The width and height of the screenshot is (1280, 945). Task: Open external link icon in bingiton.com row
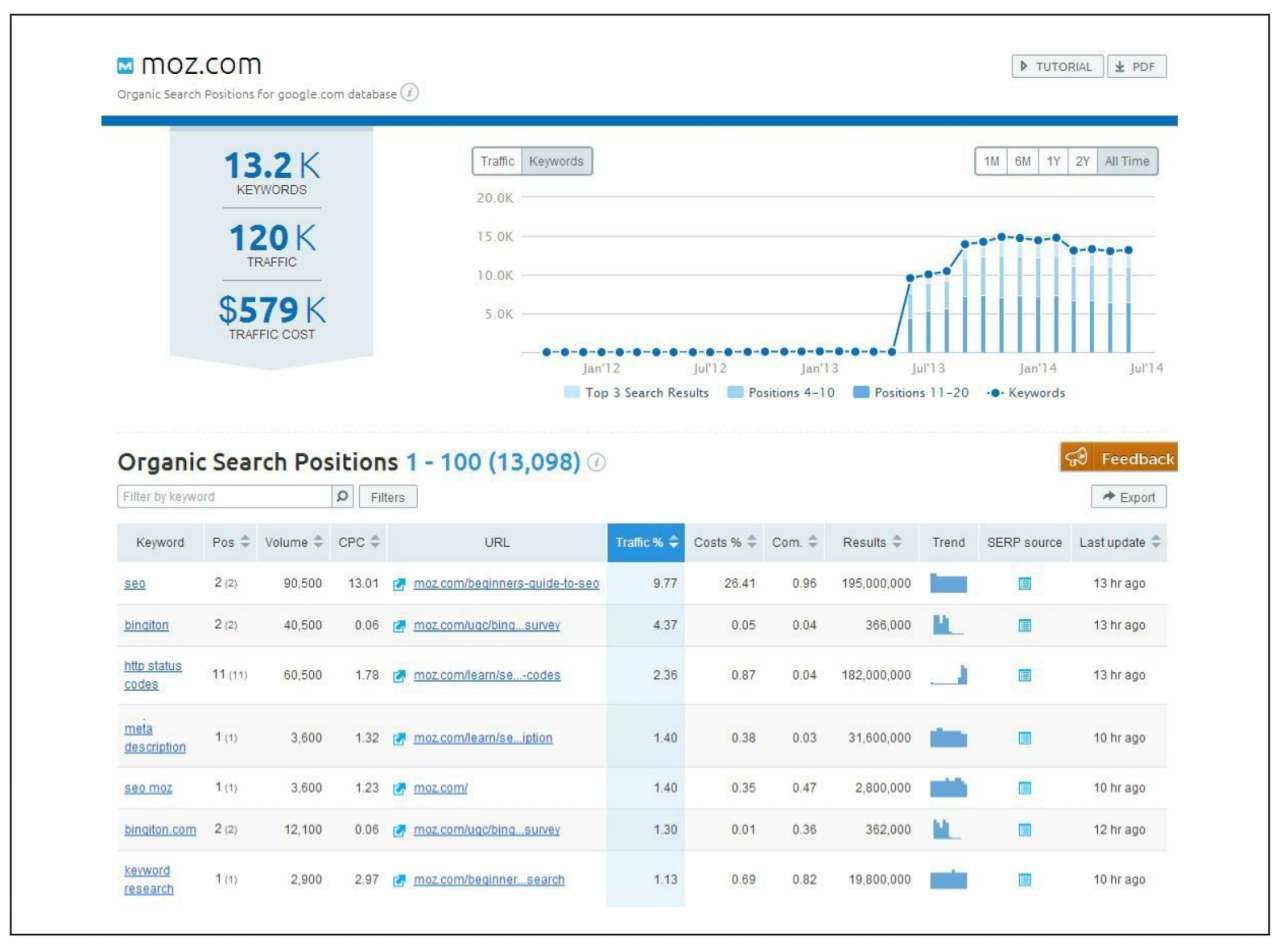[x=400, y=830]
